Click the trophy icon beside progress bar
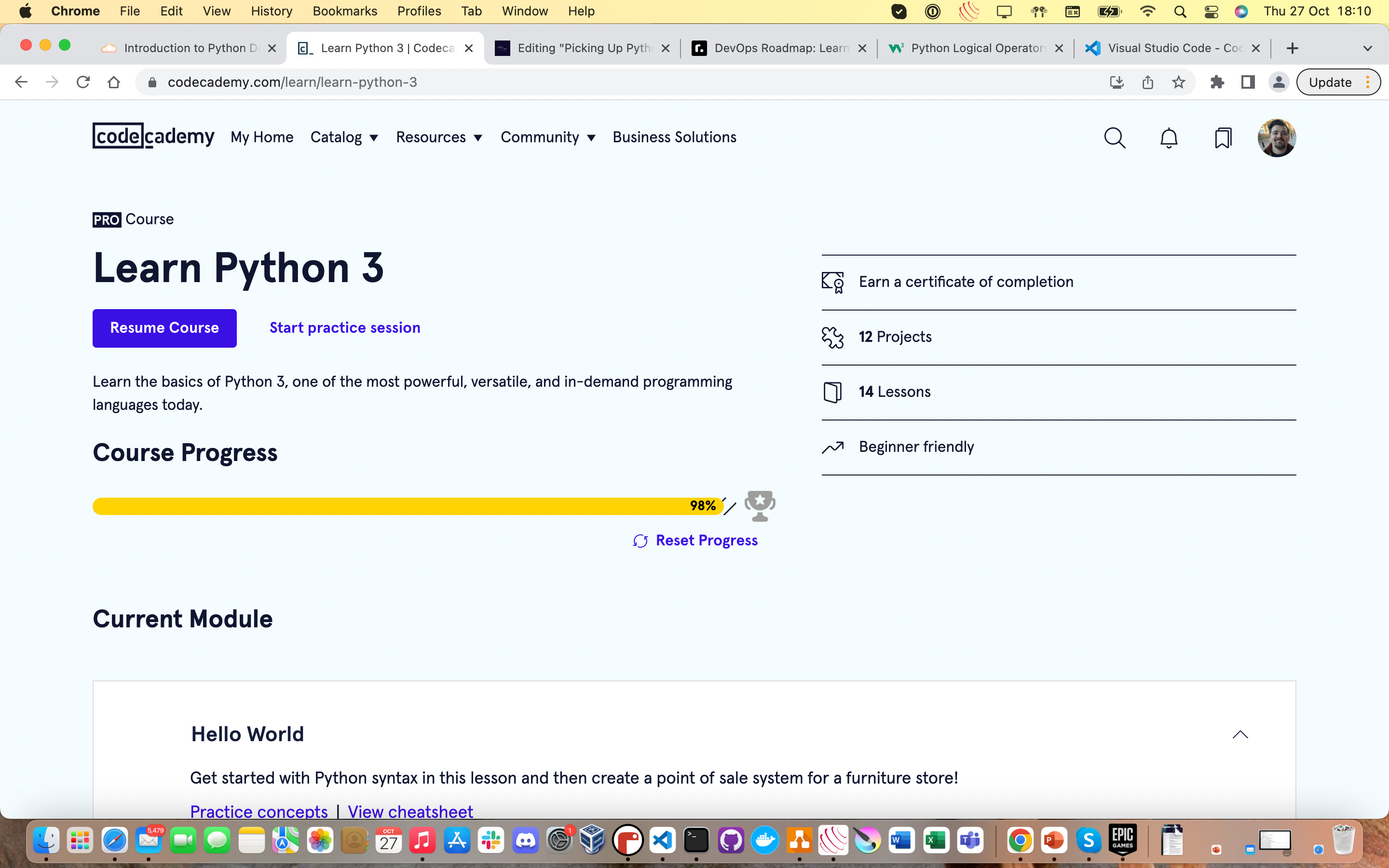This screenshot has height=868, width=1389. [759, 506]
